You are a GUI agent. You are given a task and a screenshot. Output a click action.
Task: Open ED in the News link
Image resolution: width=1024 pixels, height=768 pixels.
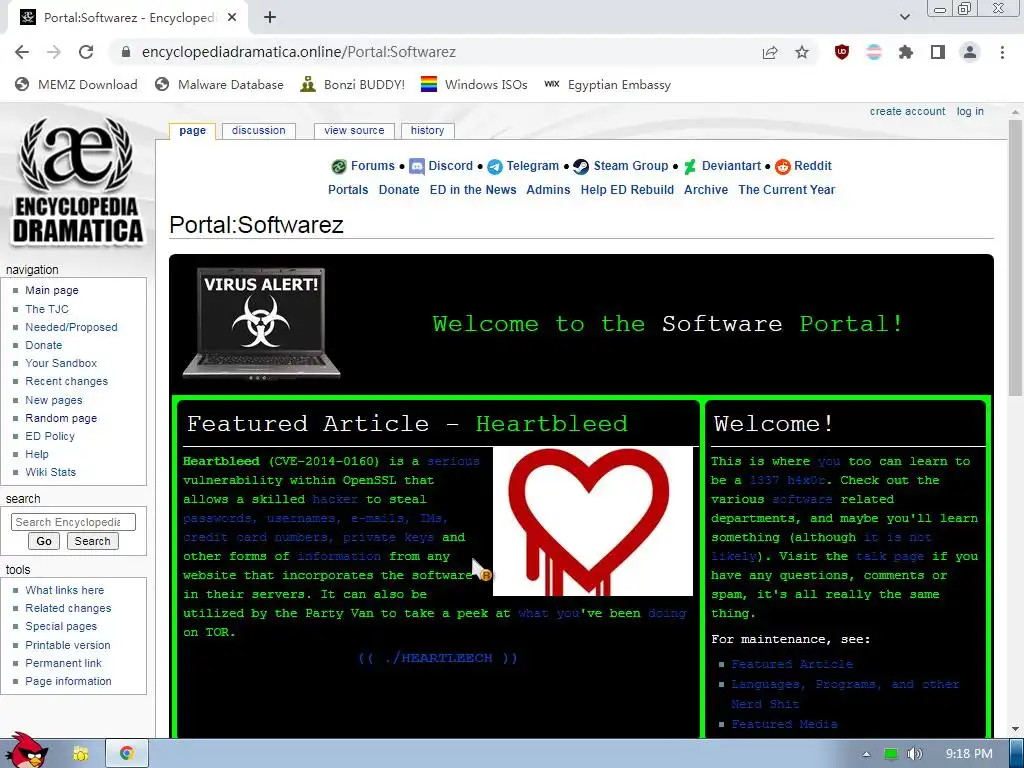coord(473,190)
